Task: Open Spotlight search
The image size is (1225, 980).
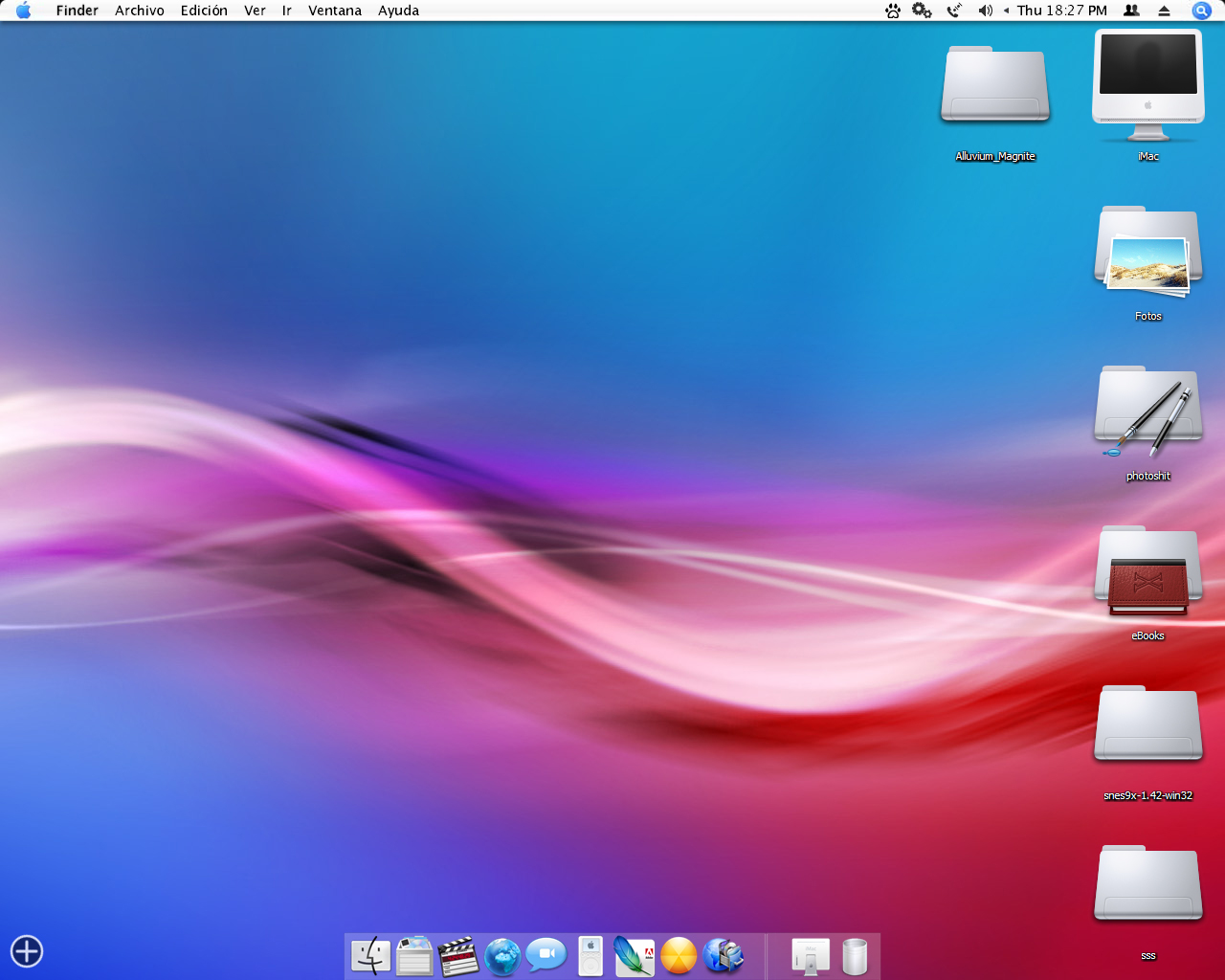Action: (x=1202, y=11)
